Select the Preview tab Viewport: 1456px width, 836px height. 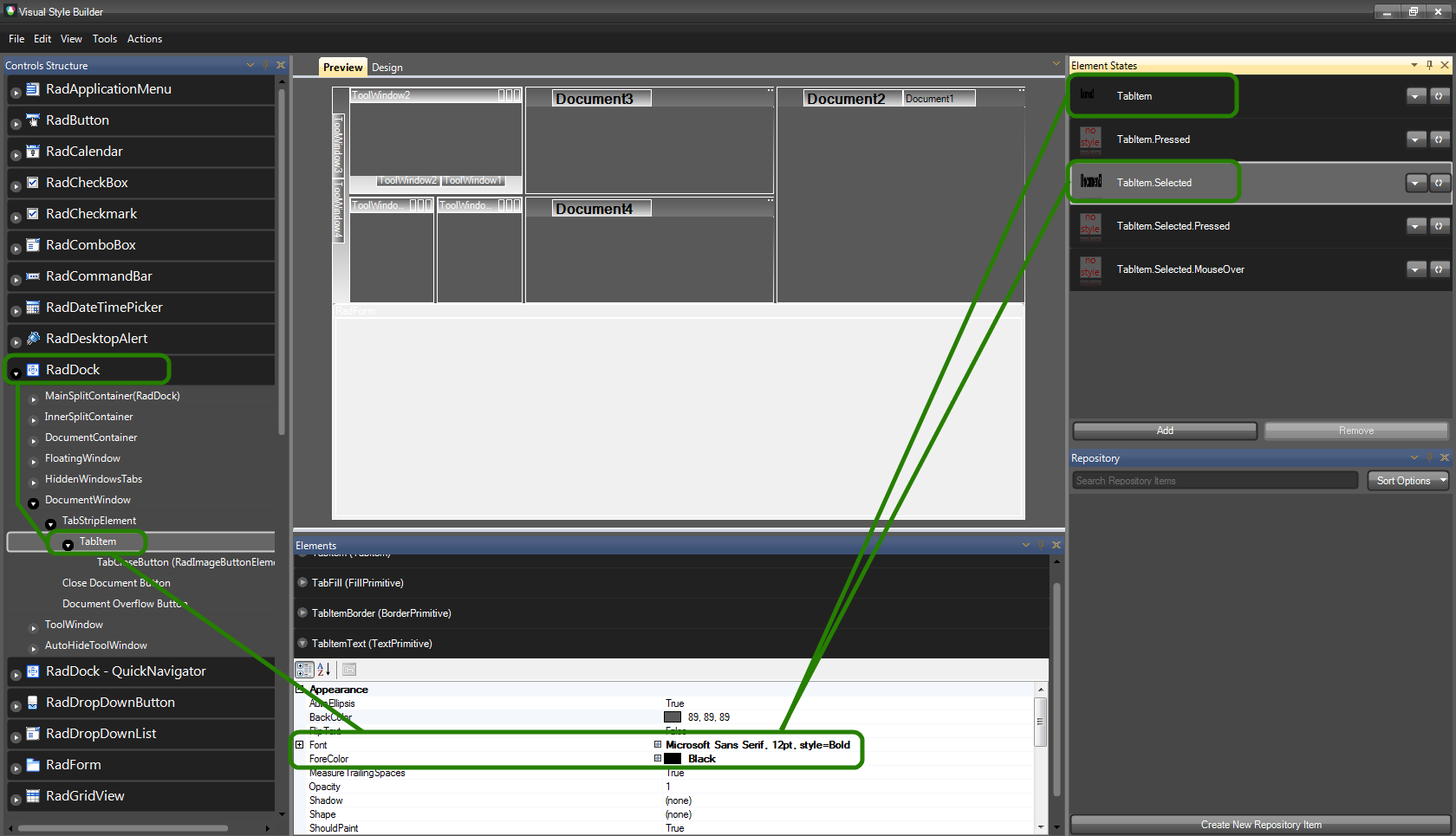click(343, 68)
